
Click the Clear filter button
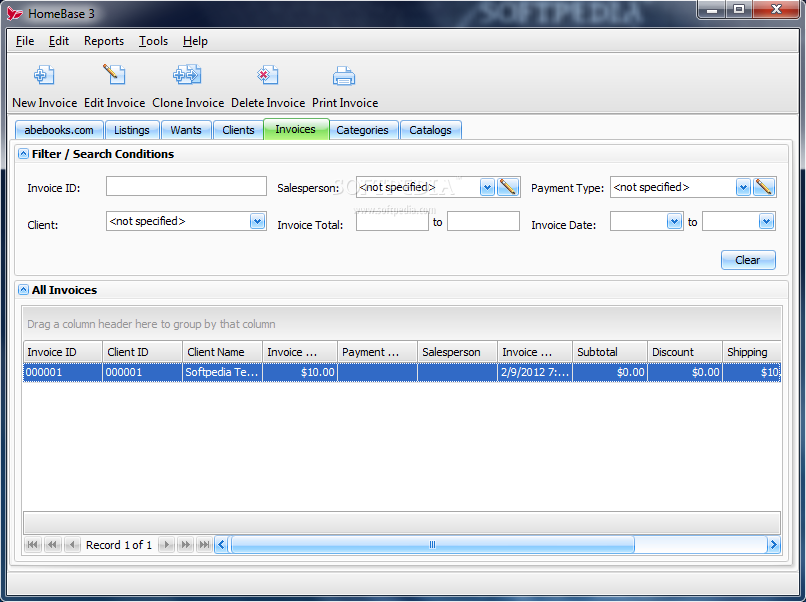tap(748, 260)
